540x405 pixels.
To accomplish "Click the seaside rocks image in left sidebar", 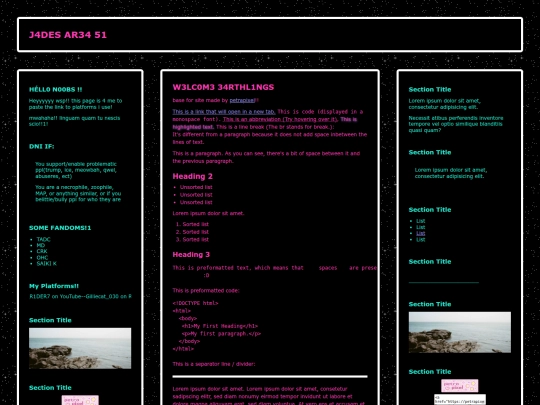I will [x=80, y=348].
